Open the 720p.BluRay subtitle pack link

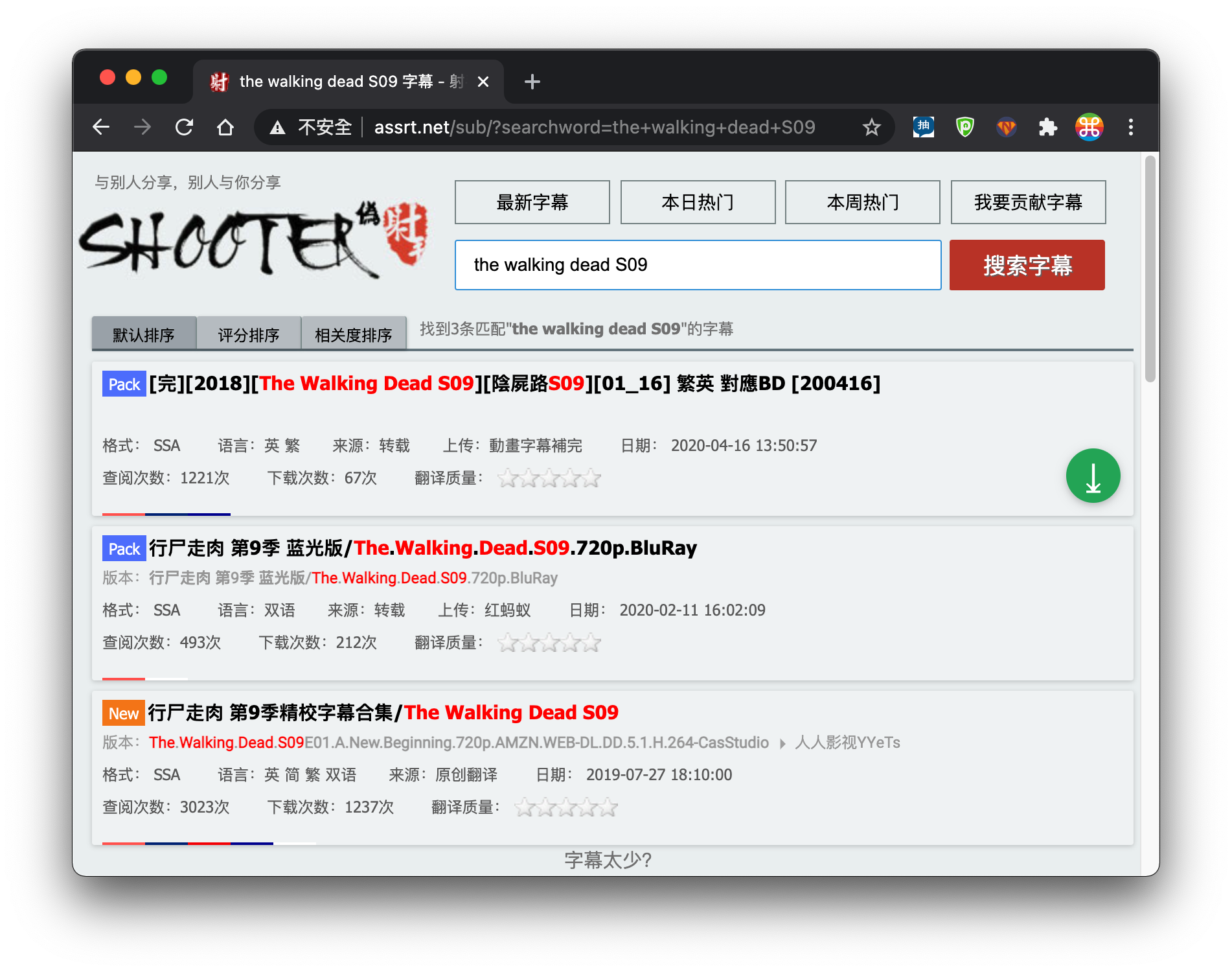tap(423, 548)
